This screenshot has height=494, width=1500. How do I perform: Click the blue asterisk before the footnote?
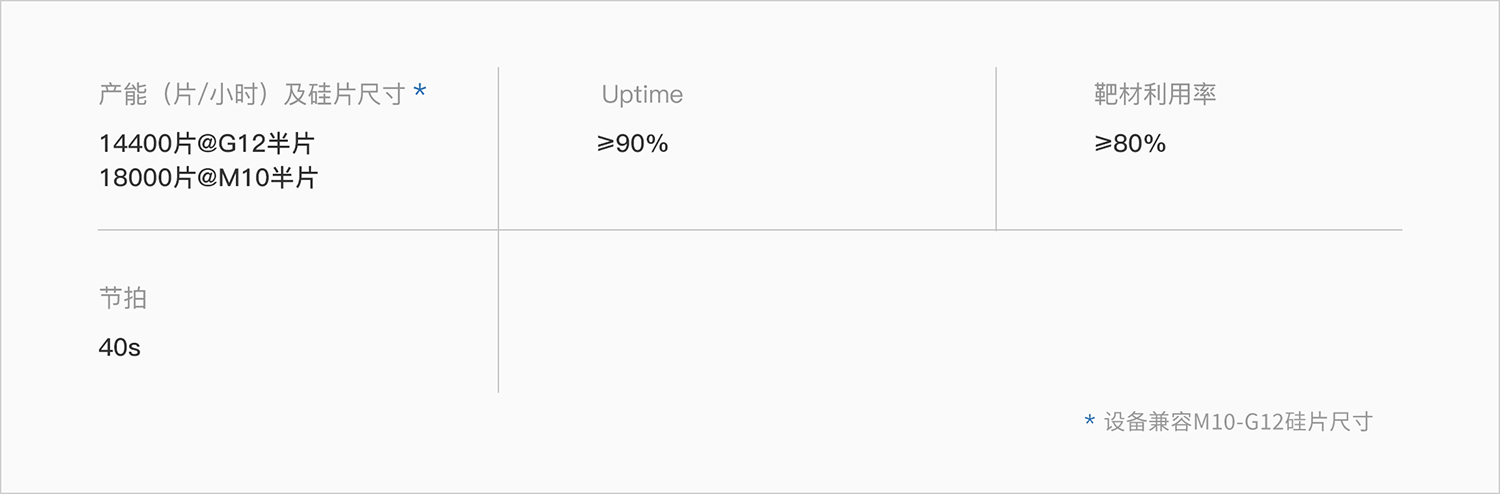(x=1089, y=421)
